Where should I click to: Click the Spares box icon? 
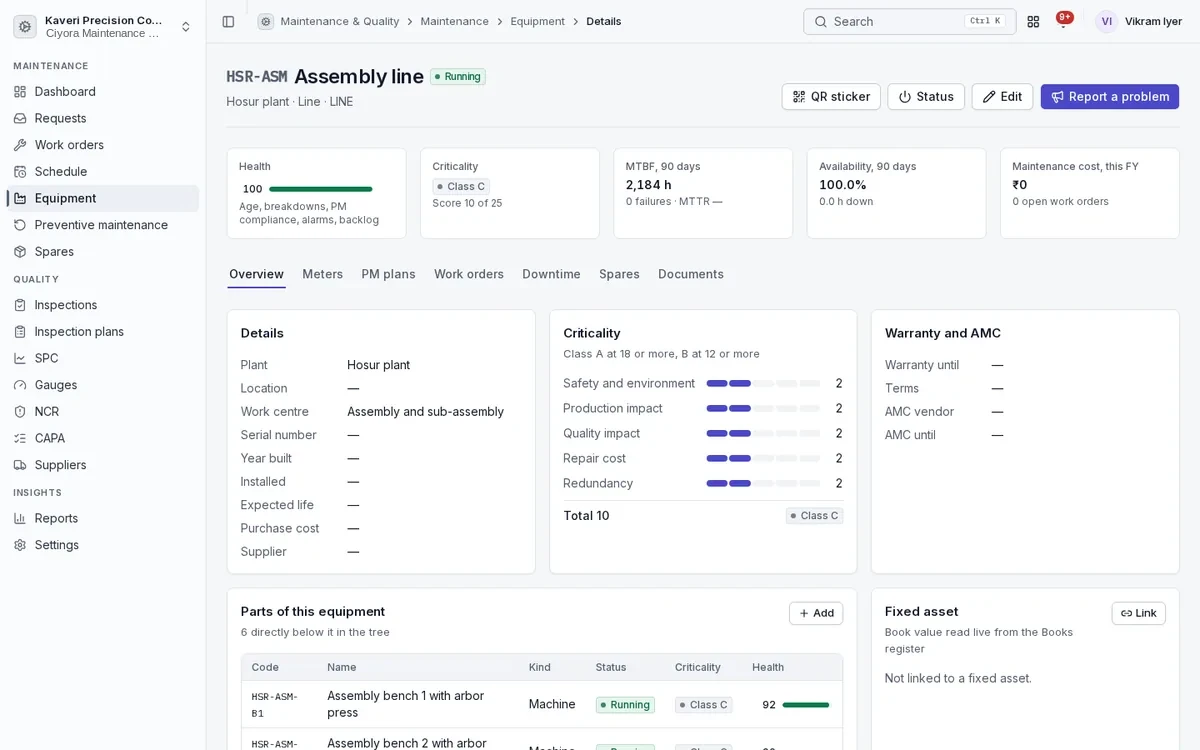(20, 251)
